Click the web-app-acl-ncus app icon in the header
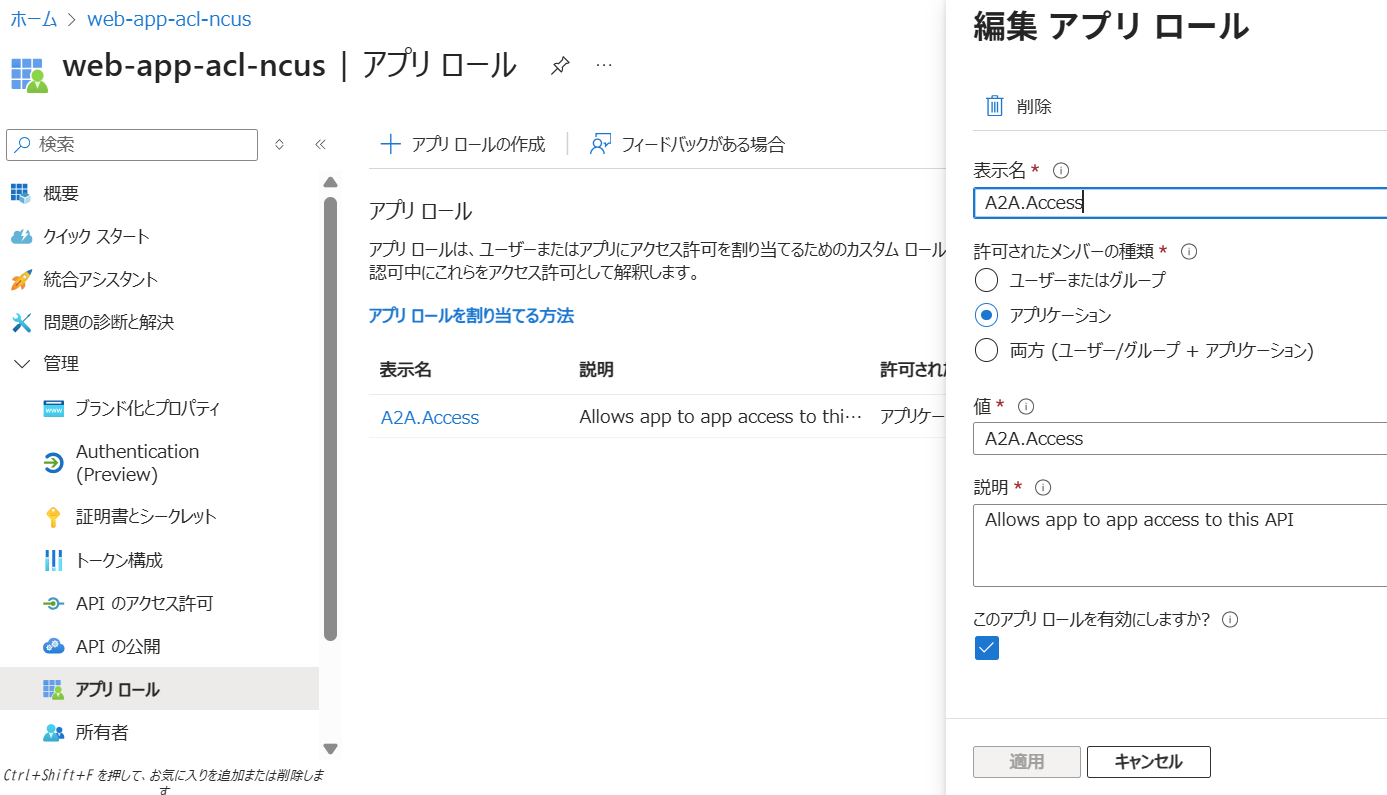This screenshot has width=1387, height=795. coord(29,75)
